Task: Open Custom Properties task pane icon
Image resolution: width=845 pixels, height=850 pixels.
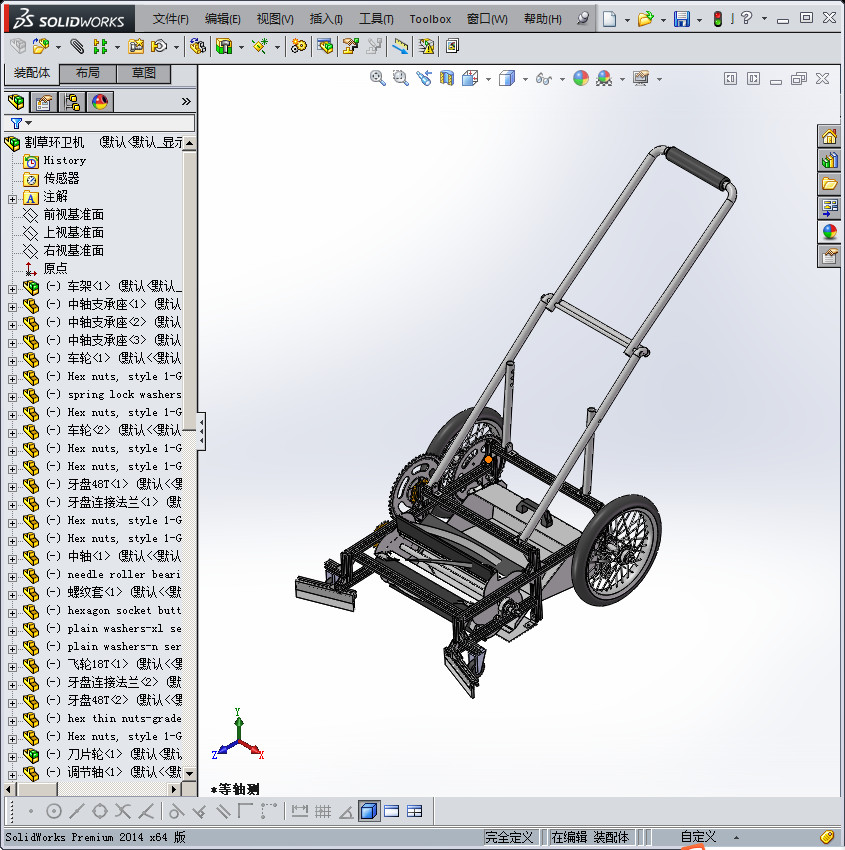Action: pos(829,256)
